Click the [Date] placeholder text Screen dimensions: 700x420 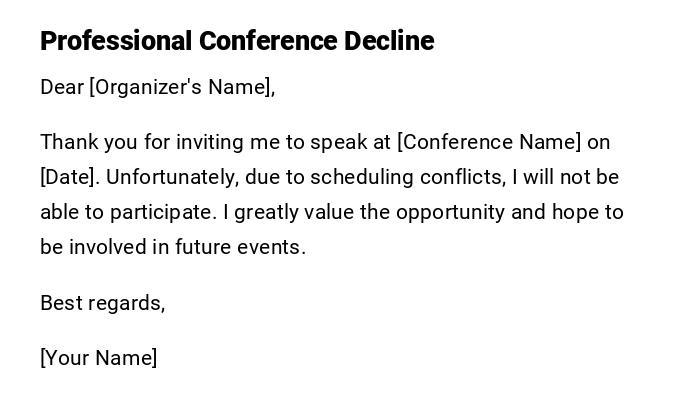click(69, 177)
